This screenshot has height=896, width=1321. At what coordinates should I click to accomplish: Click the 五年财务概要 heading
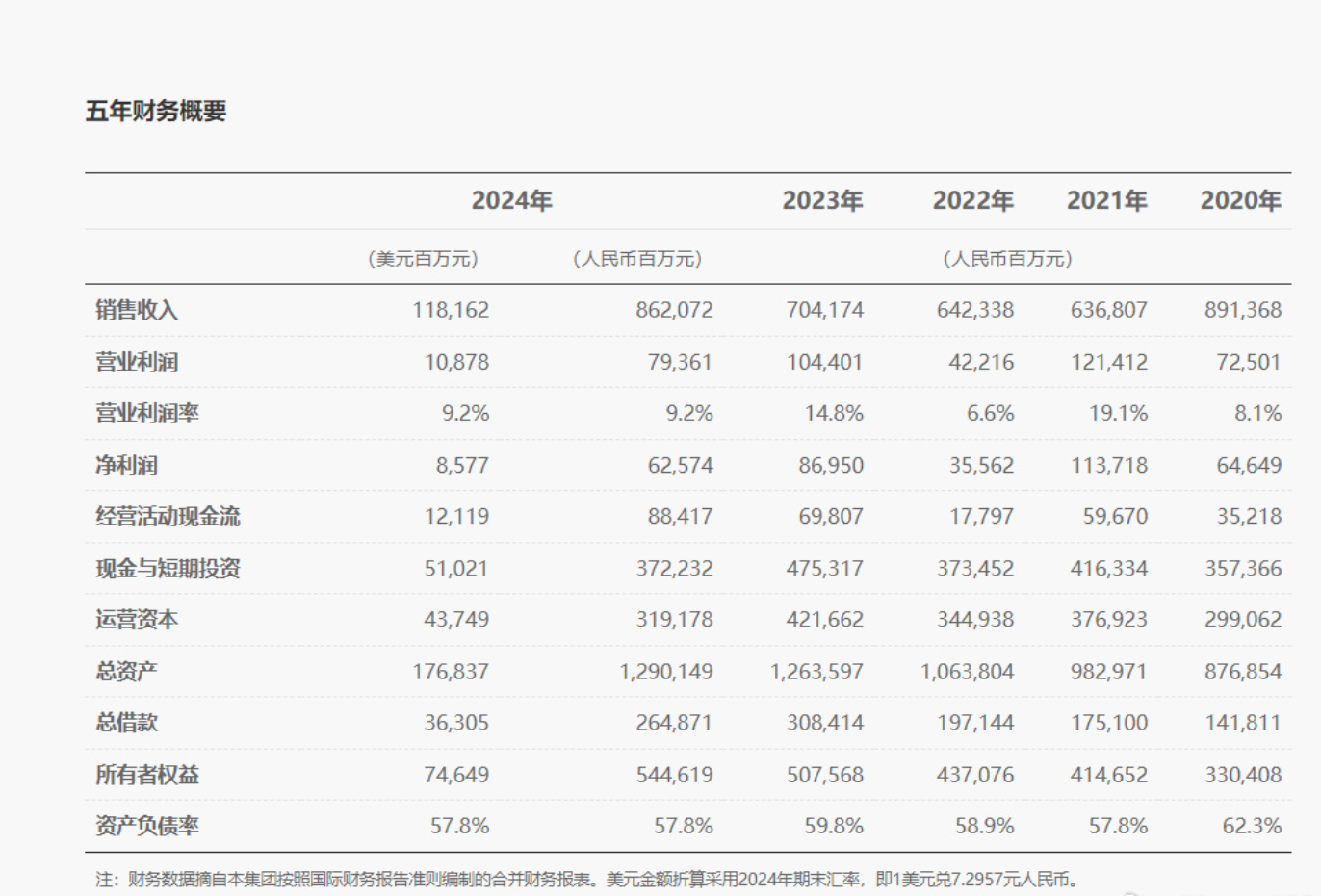(156, 111)
